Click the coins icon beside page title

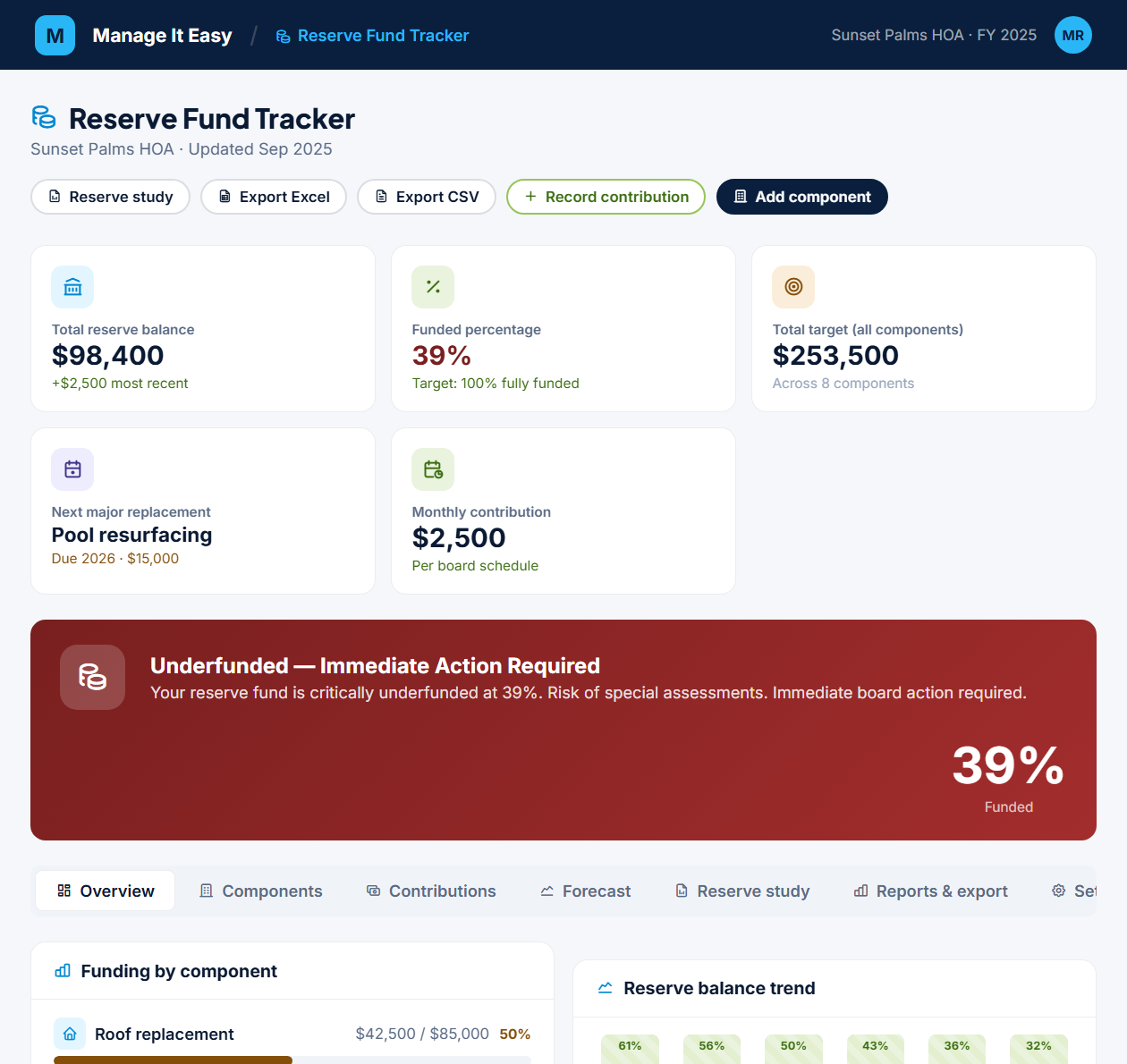[x=44, y=117]
